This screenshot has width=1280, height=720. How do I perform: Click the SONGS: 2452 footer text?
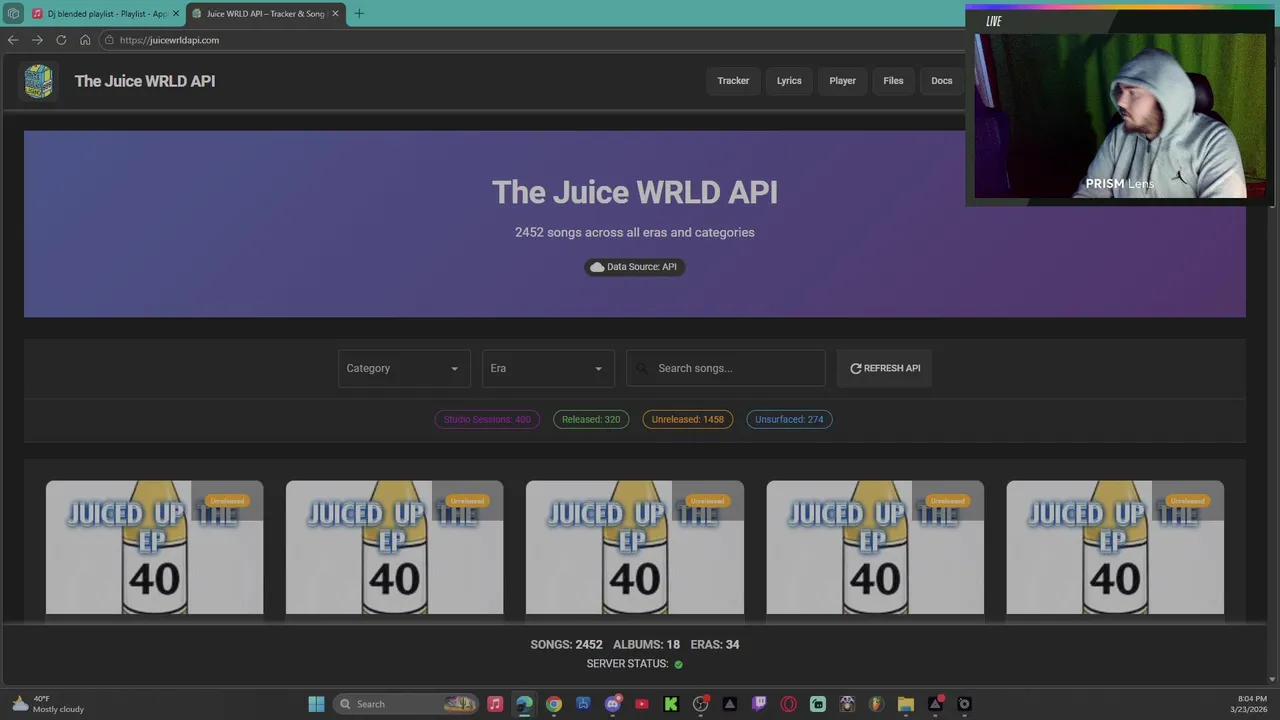coord(566,645)
